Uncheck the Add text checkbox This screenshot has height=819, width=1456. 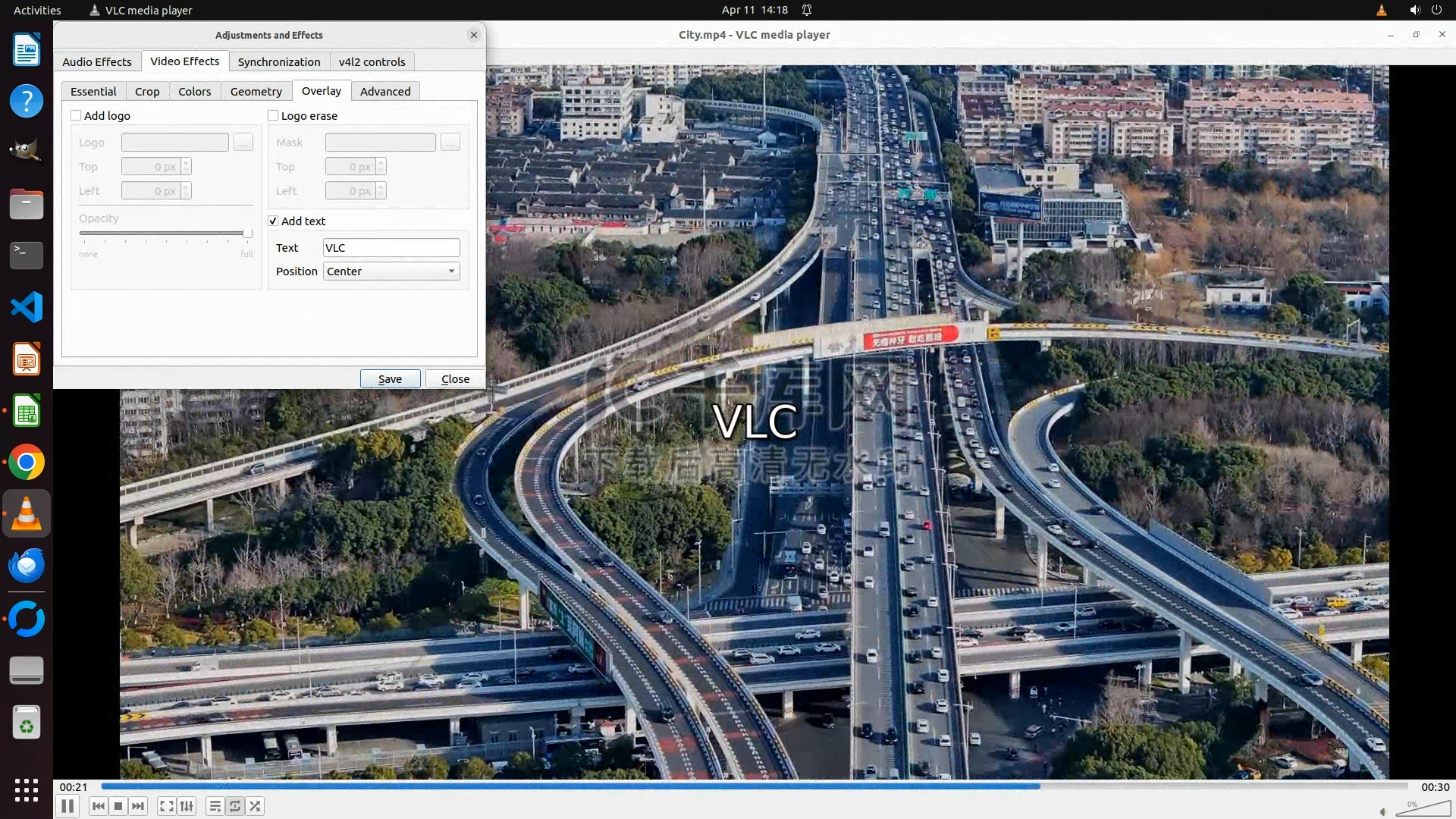[273, 221]
